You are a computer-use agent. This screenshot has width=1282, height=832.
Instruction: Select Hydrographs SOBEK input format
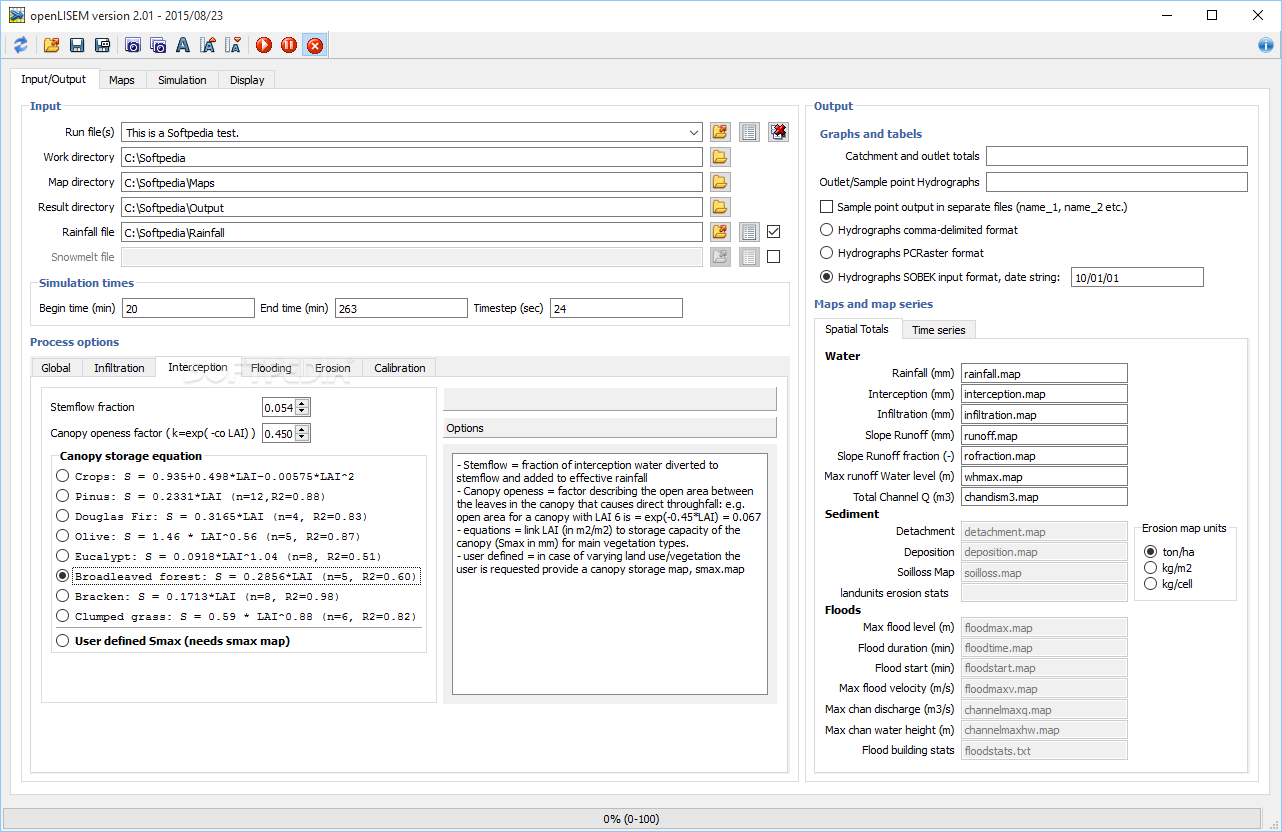pos(939,277)
